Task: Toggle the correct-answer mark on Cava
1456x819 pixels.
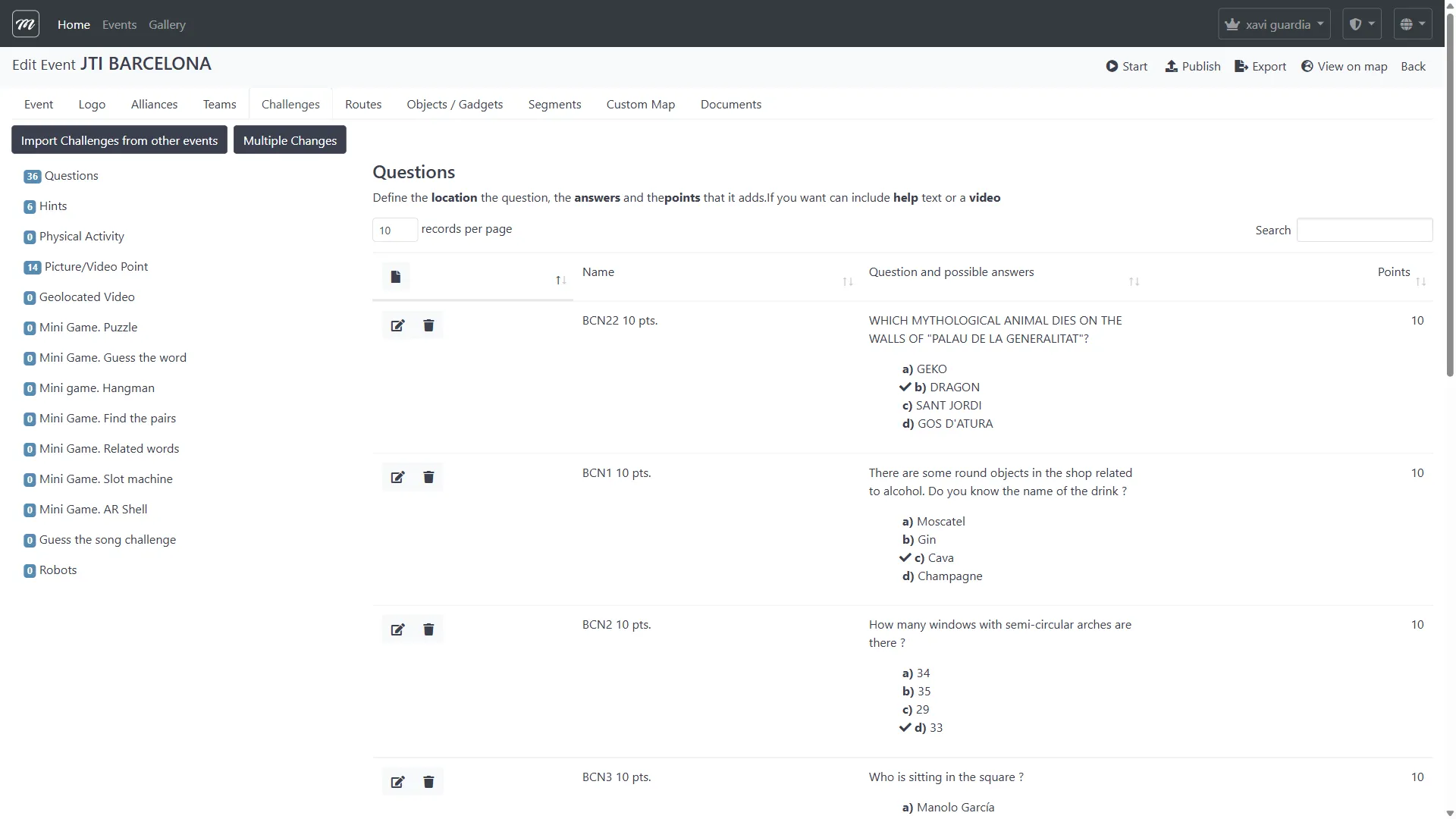Action: [x=905, y=557]
